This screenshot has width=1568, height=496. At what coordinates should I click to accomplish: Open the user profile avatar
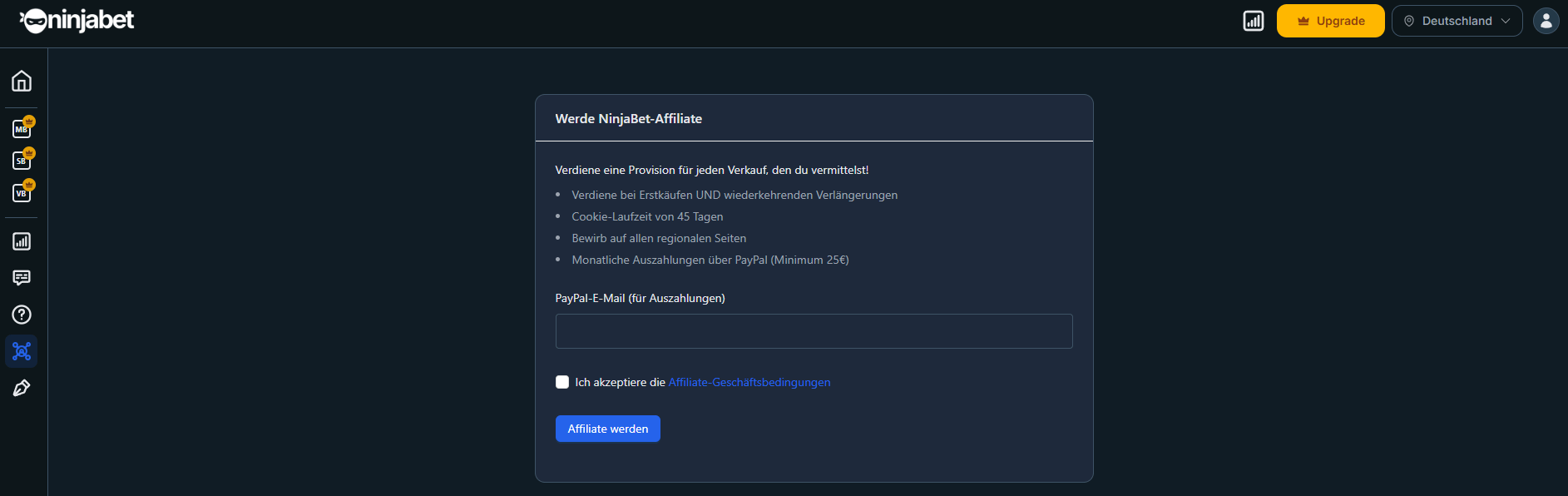[x=1546, y=21]
